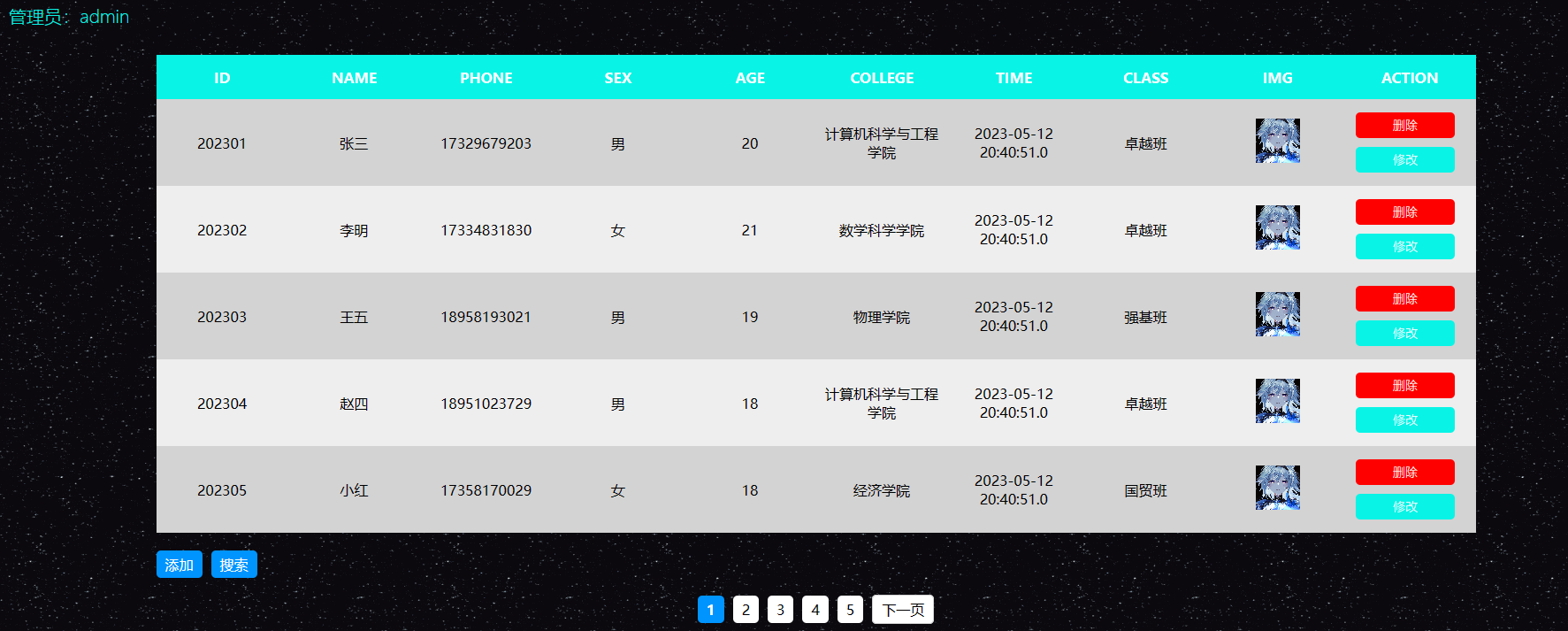Click the time cell in row 202305

(1013, 490)
